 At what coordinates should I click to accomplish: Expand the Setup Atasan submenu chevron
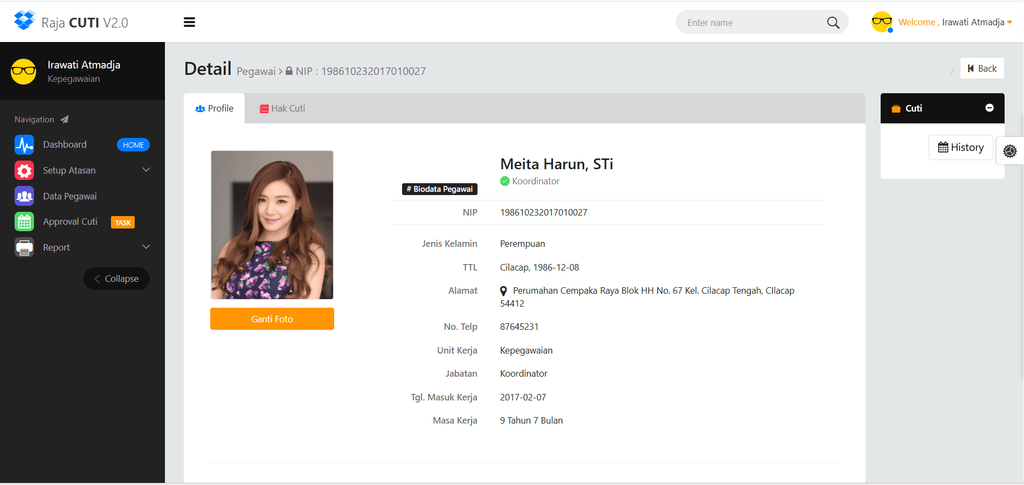[x=146, y=170]
